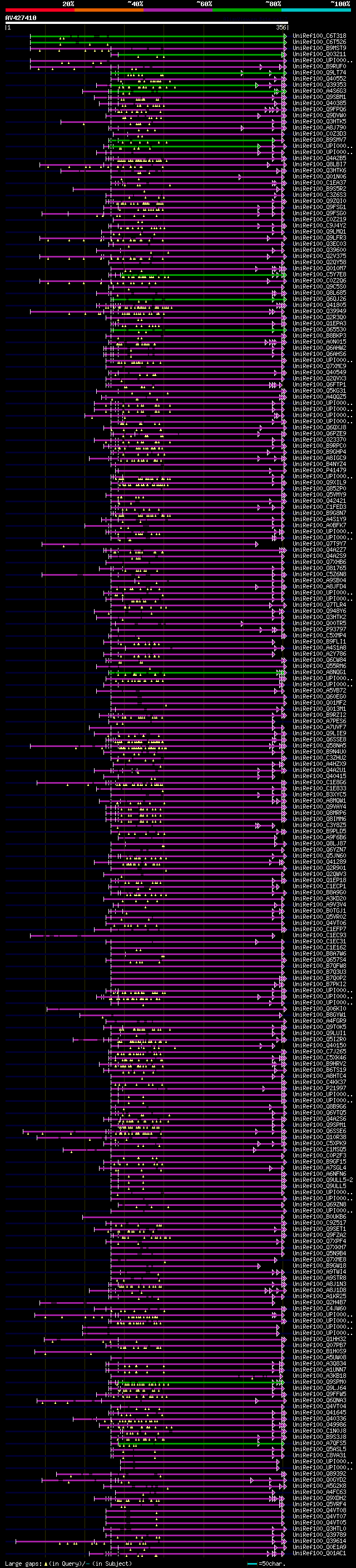This screenshot has height=1568, width=356.
Task: Select the UniRef100_Q3HTK6 label
Action: point(319,170)
